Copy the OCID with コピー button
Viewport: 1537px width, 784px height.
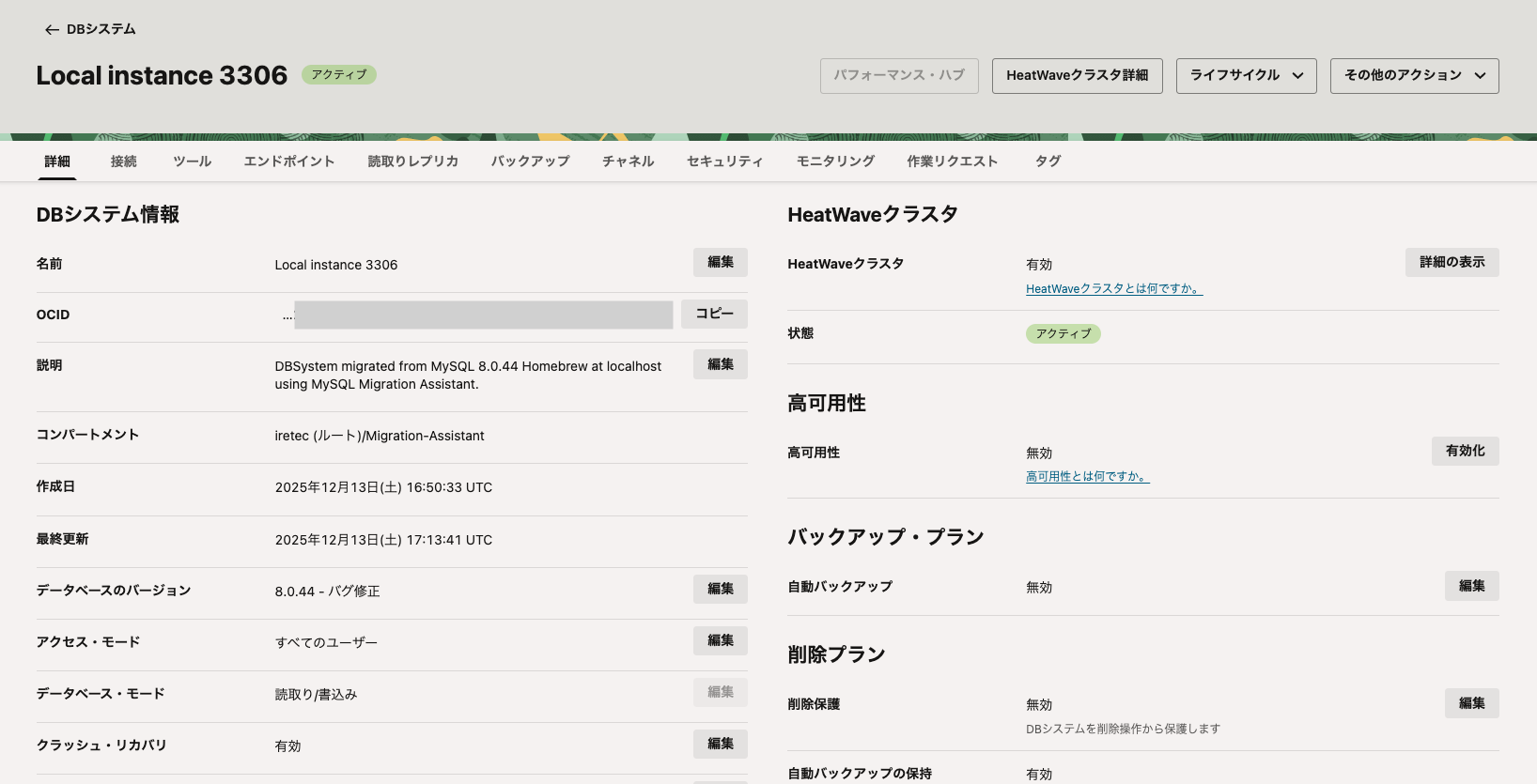714,314
